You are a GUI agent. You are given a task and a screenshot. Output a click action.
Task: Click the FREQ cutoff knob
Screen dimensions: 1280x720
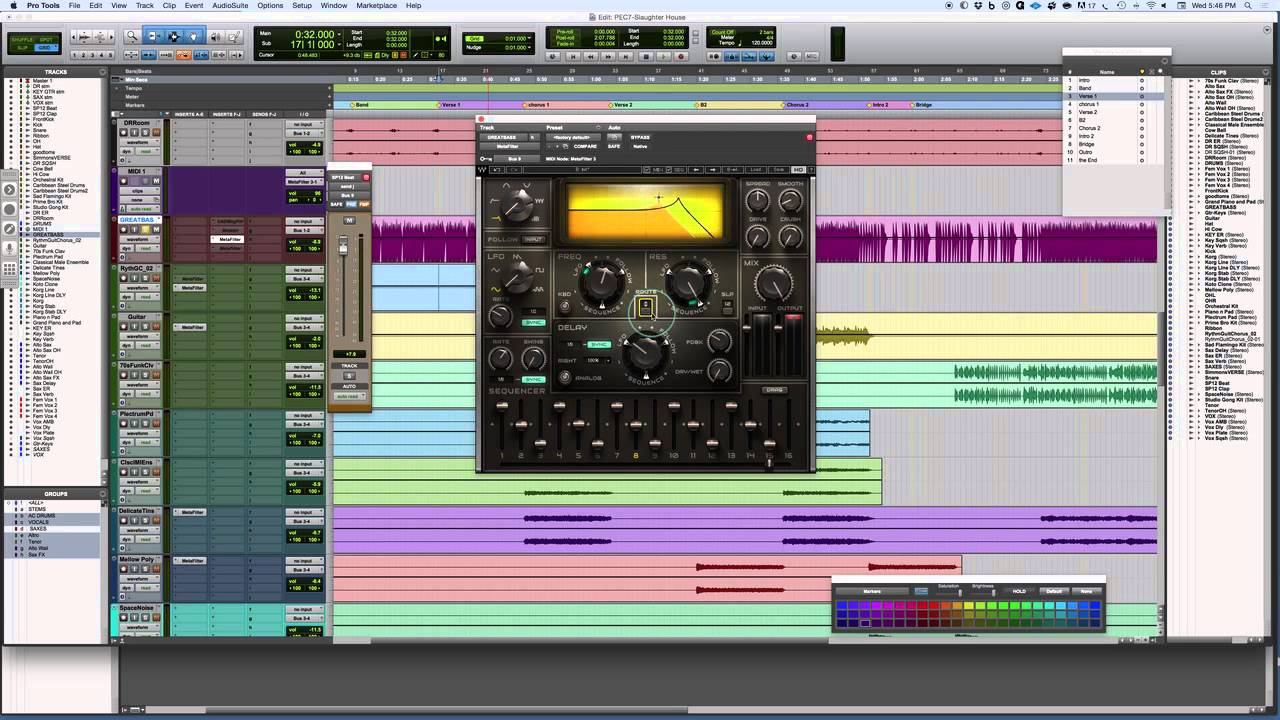pyautogui.click(x=602, y=283)
